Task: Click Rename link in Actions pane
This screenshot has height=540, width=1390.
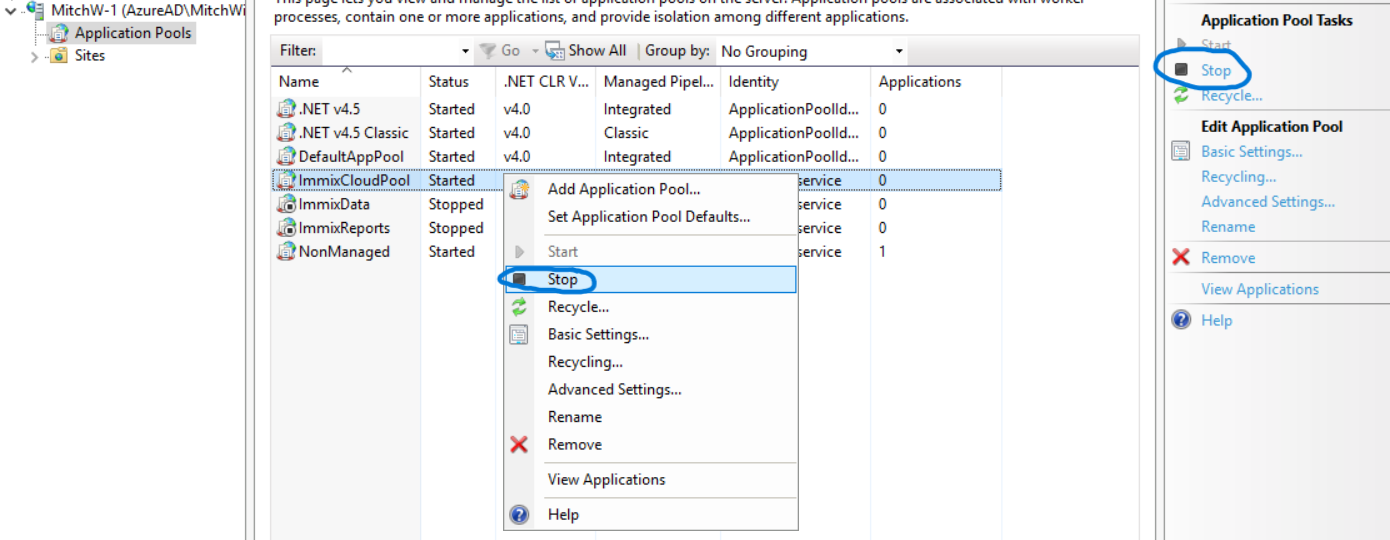Action: click(x=1228, y=227)
